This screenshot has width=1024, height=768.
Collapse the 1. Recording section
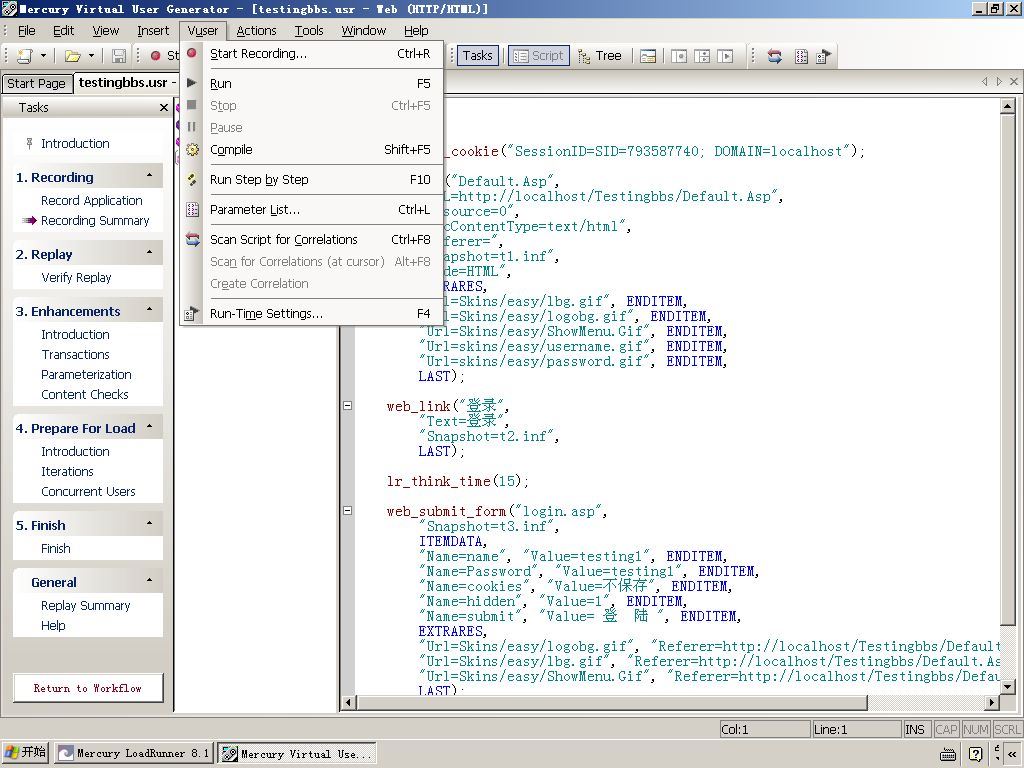[x=150, y=176]
